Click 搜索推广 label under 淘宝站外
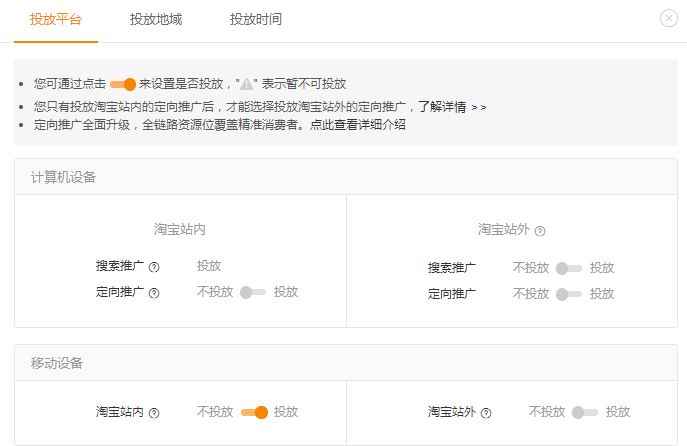 point(452,268)
